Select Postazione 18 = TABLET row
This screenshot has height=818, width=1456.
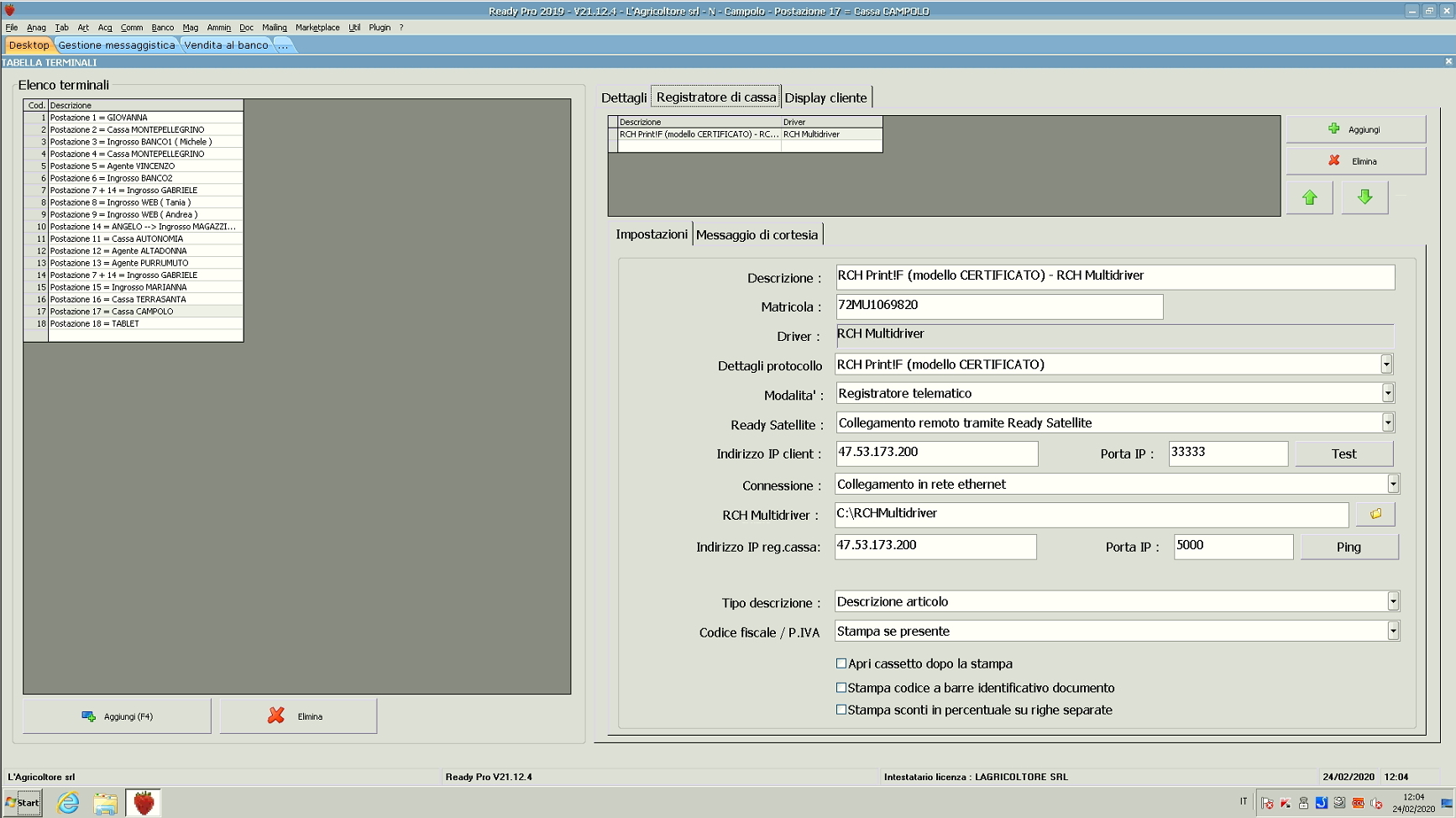tap(134, 323)
